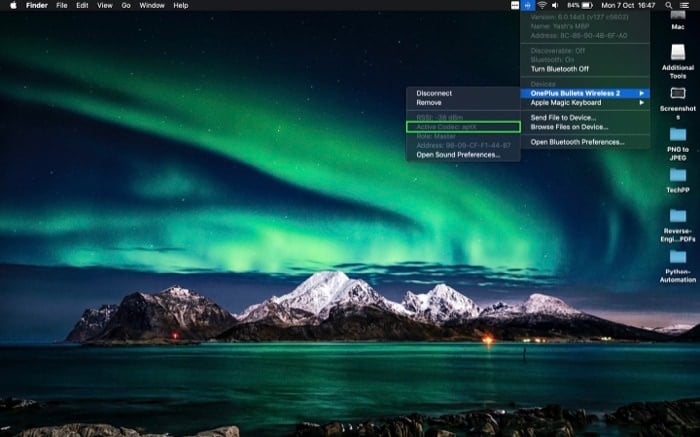Choose Send File to Device
Screen dimensions: 700x437
585,118
